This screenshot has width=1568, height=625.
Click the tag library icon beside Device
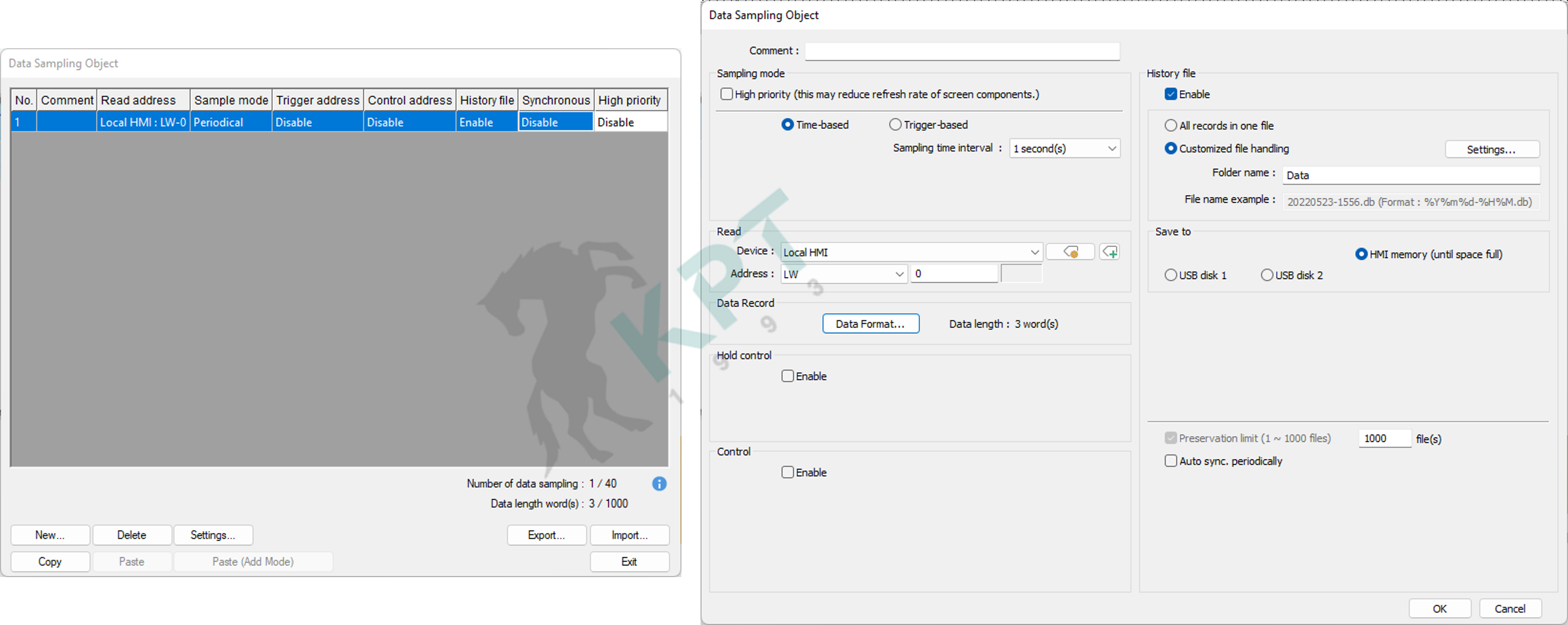(x=1070, y=252)
